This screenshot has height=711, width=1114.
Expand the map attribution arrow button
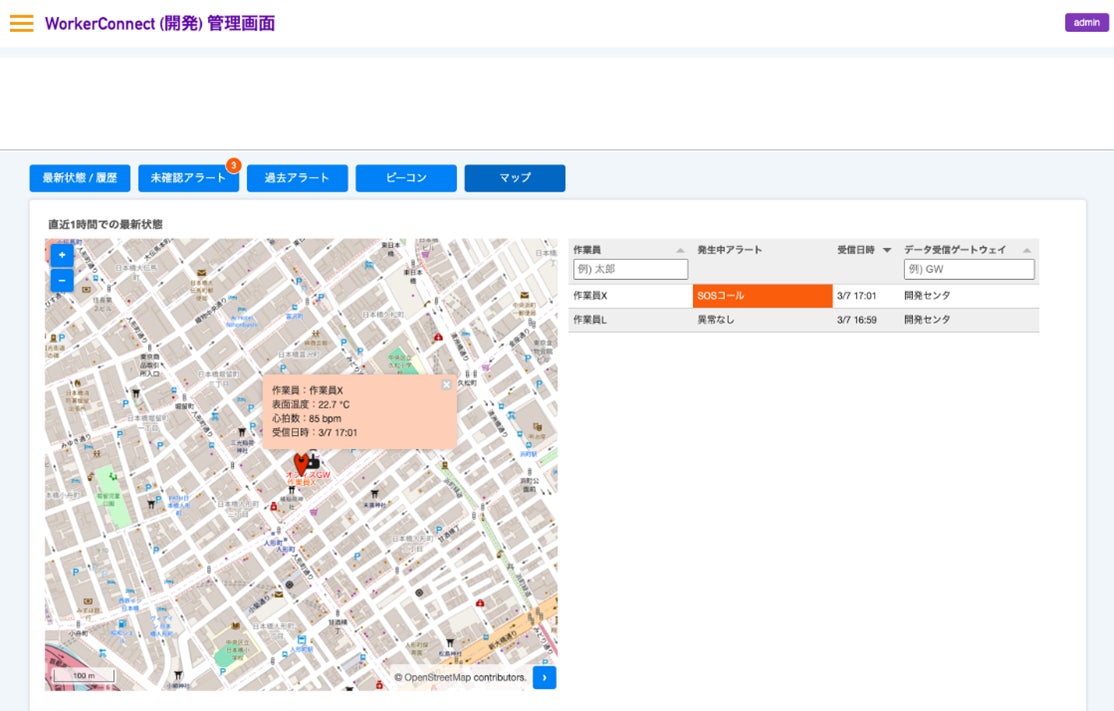click(x=544, y=678)
